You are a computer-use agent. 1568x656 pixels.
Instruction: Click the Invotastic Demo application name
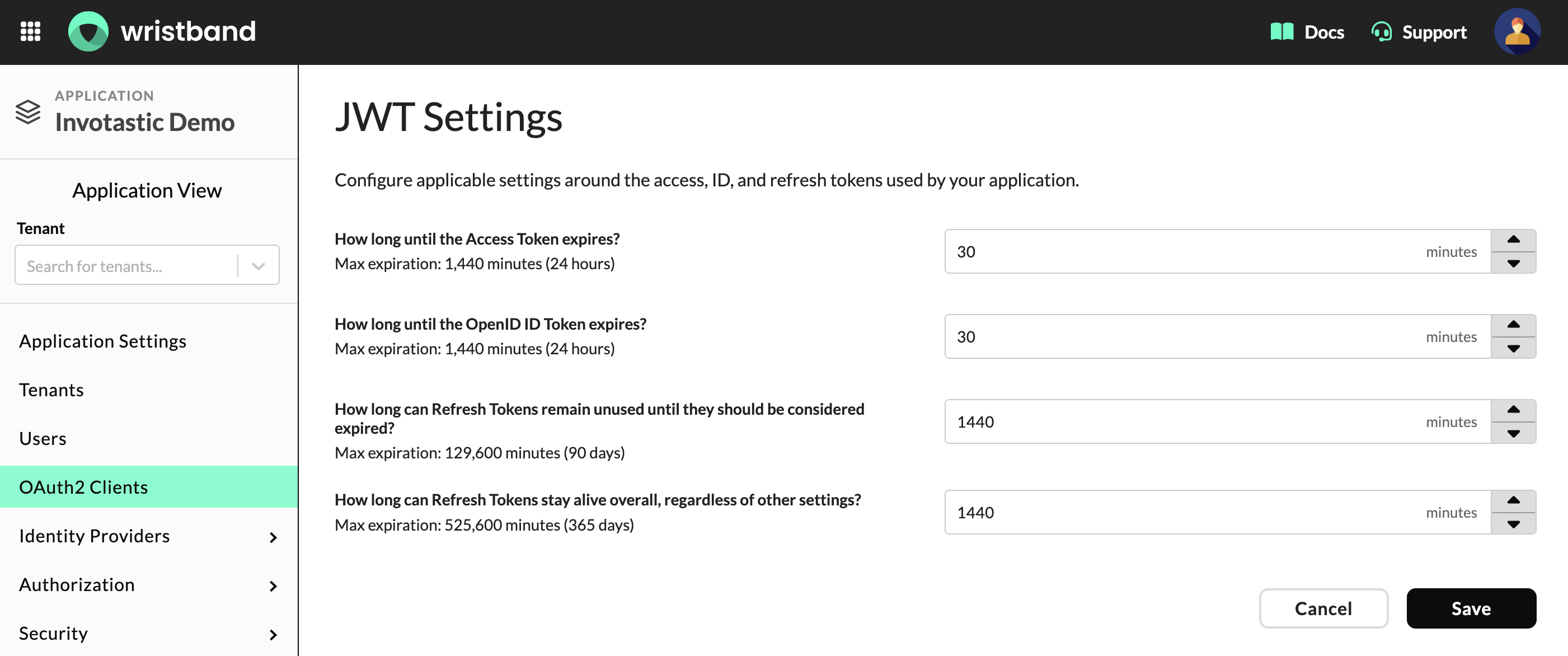pyautogui.click(x=145, y=123)
